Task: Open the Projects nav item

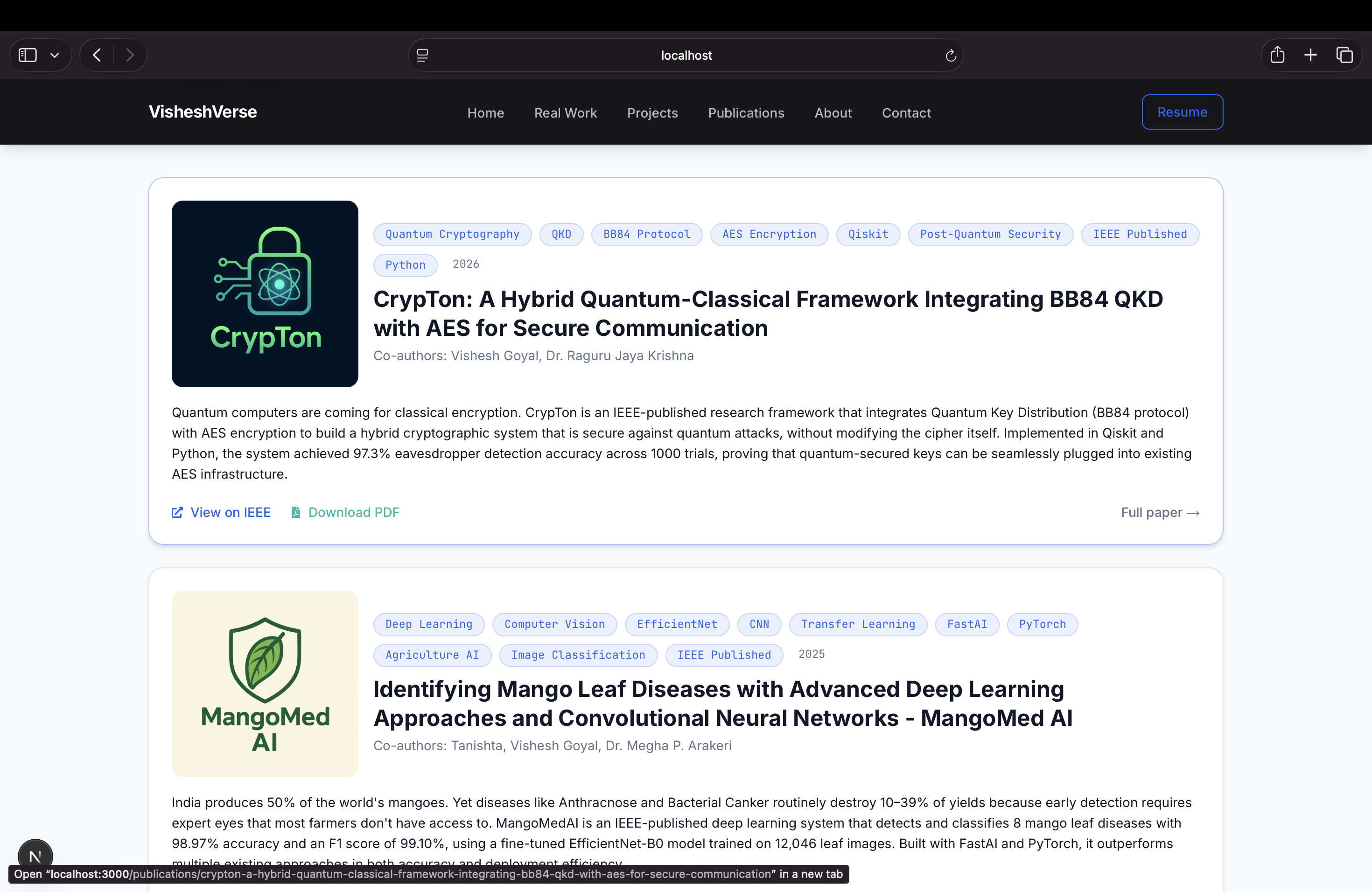Action: tap(652, 113)
